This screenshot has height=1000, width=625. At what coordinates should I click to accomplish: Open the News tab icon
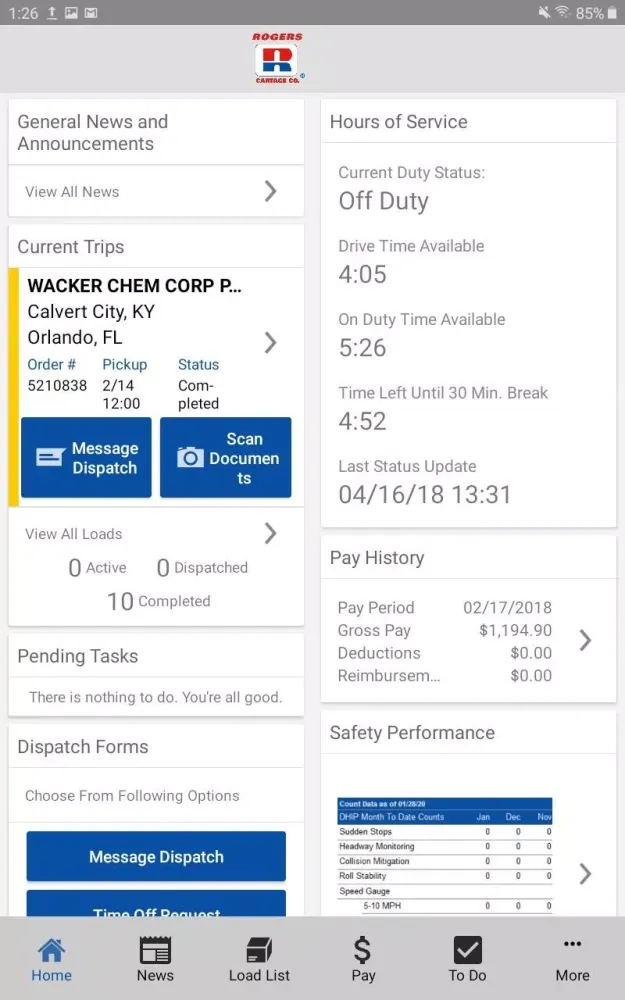(155, 950)
